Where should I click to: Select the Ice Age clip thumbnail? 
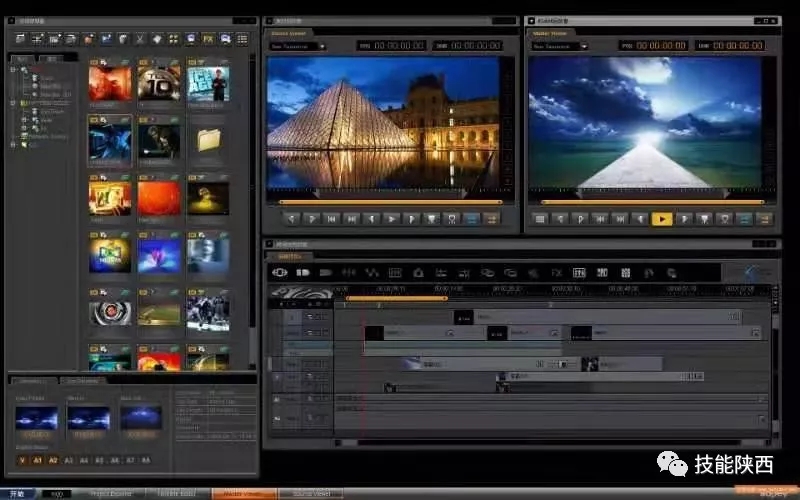[x=208, y=84]
